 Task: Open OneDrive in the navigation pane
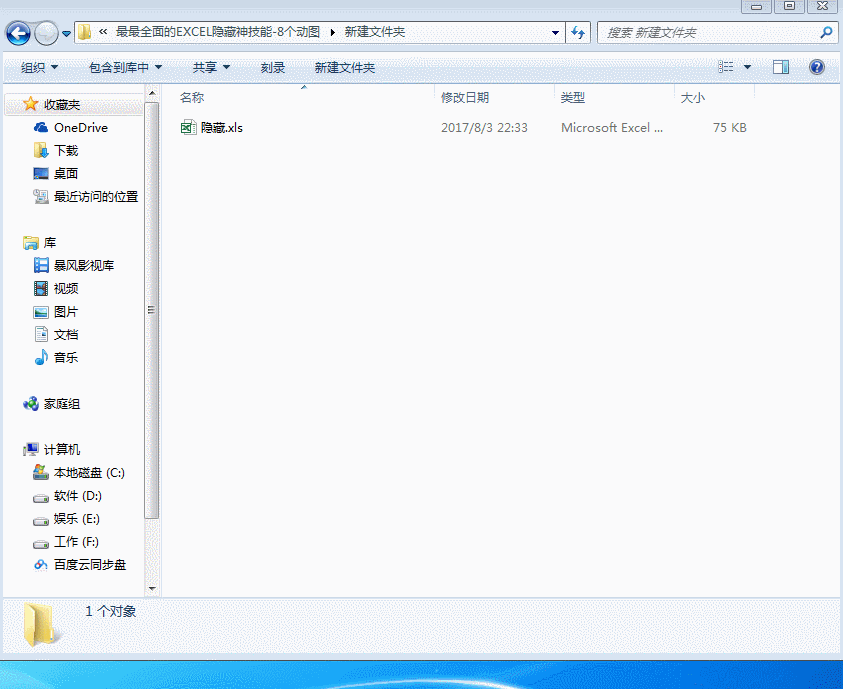(81, 127)
